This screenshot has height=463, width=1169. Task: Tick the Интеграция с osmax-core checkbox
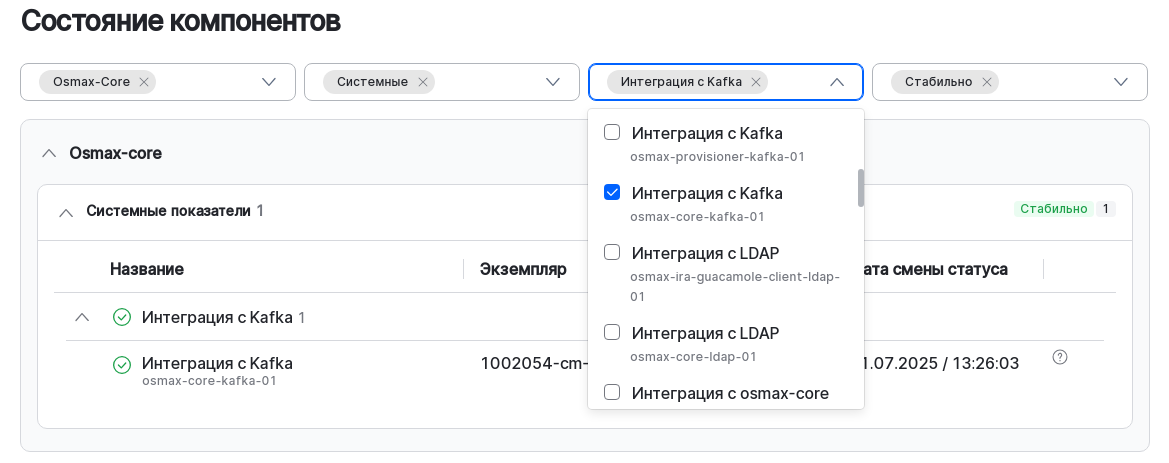point(612,392)
